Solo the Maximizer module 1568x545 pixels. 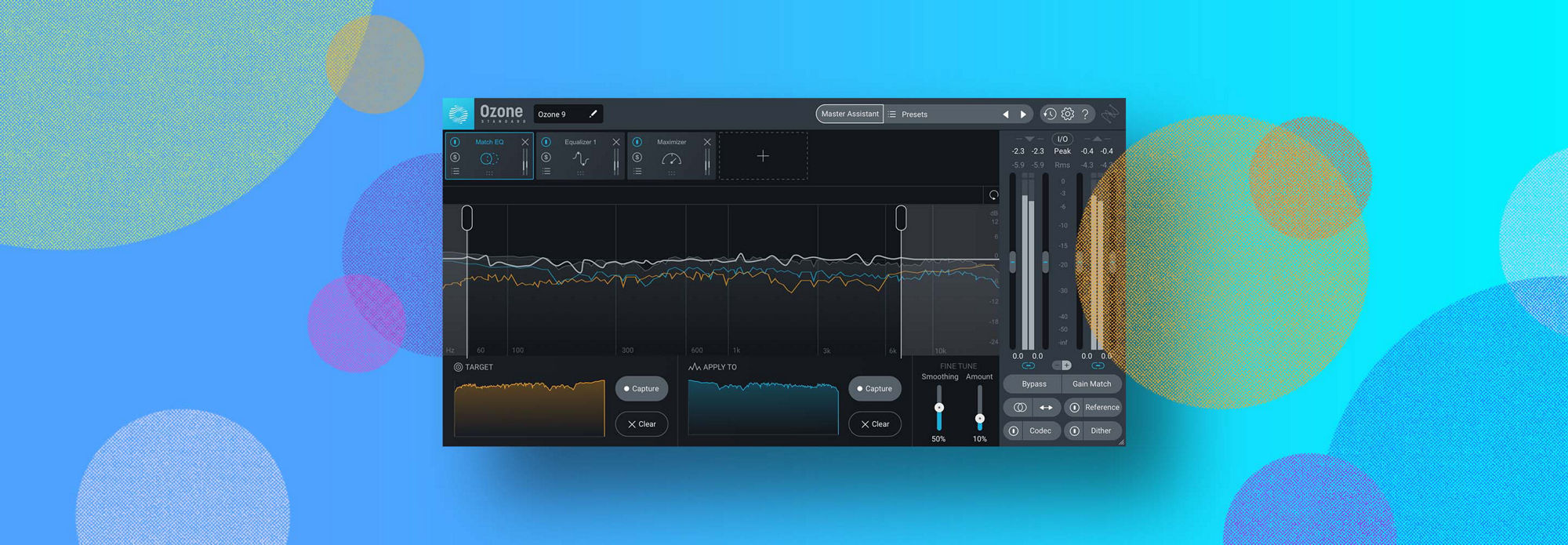point(637,157)
